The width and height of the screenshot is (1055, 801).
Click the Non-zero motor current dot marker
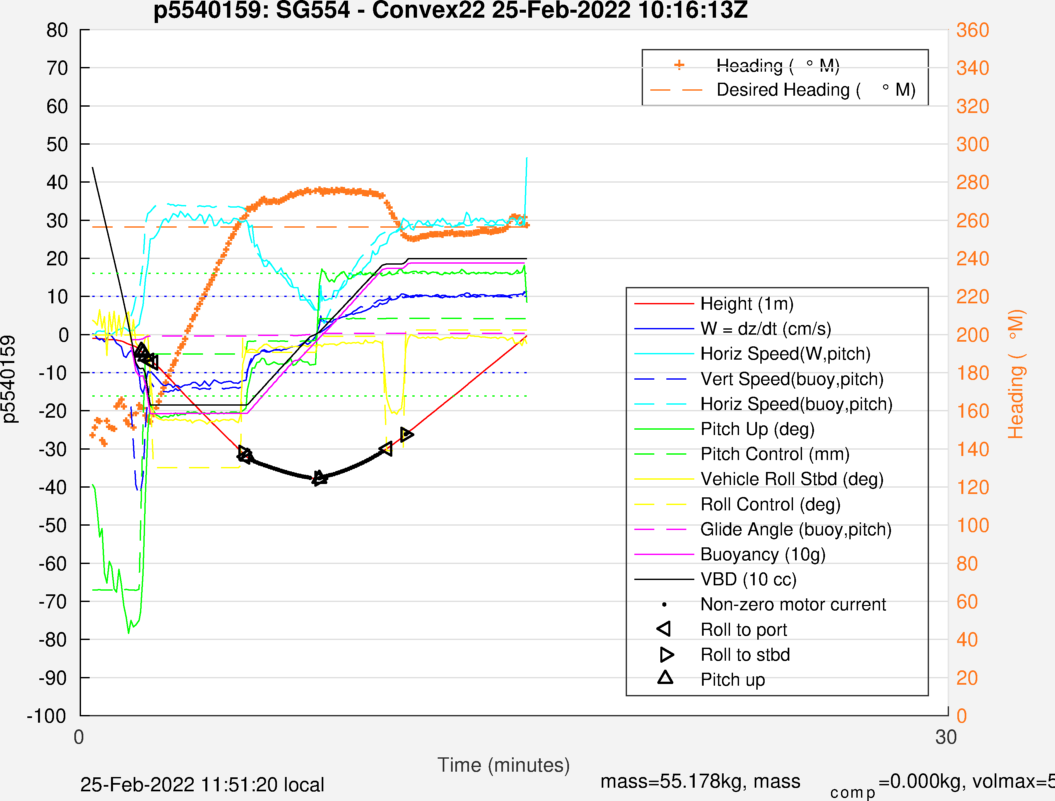click(x=664, y=604)
